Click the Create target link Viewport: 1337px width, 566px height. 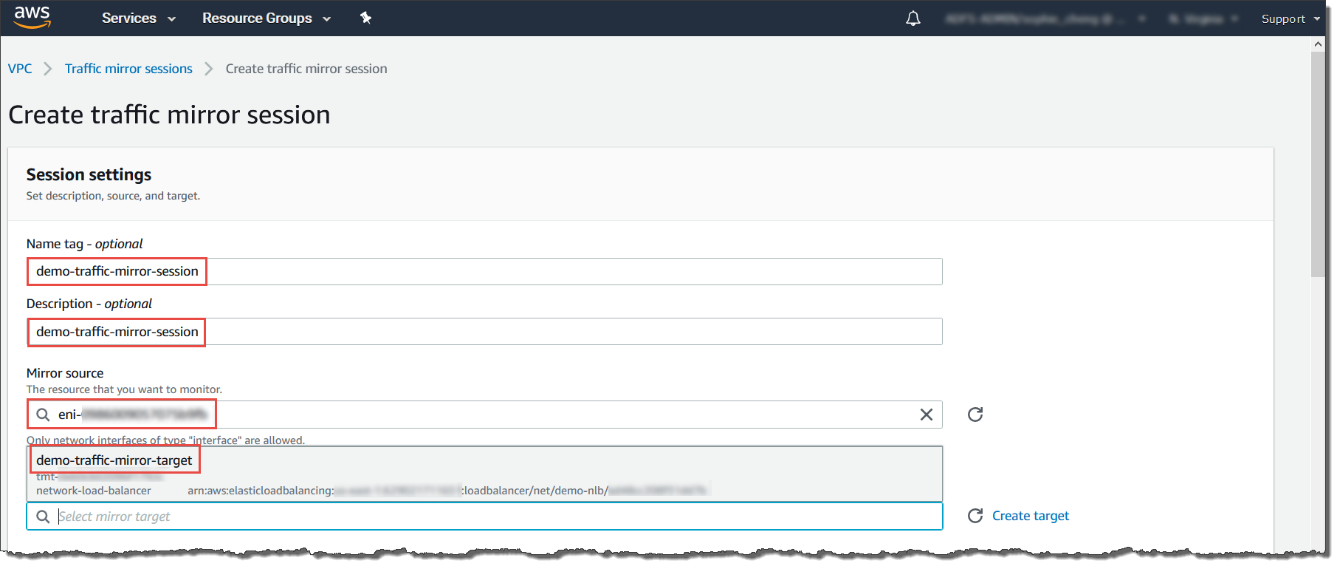click(1030, 516)
